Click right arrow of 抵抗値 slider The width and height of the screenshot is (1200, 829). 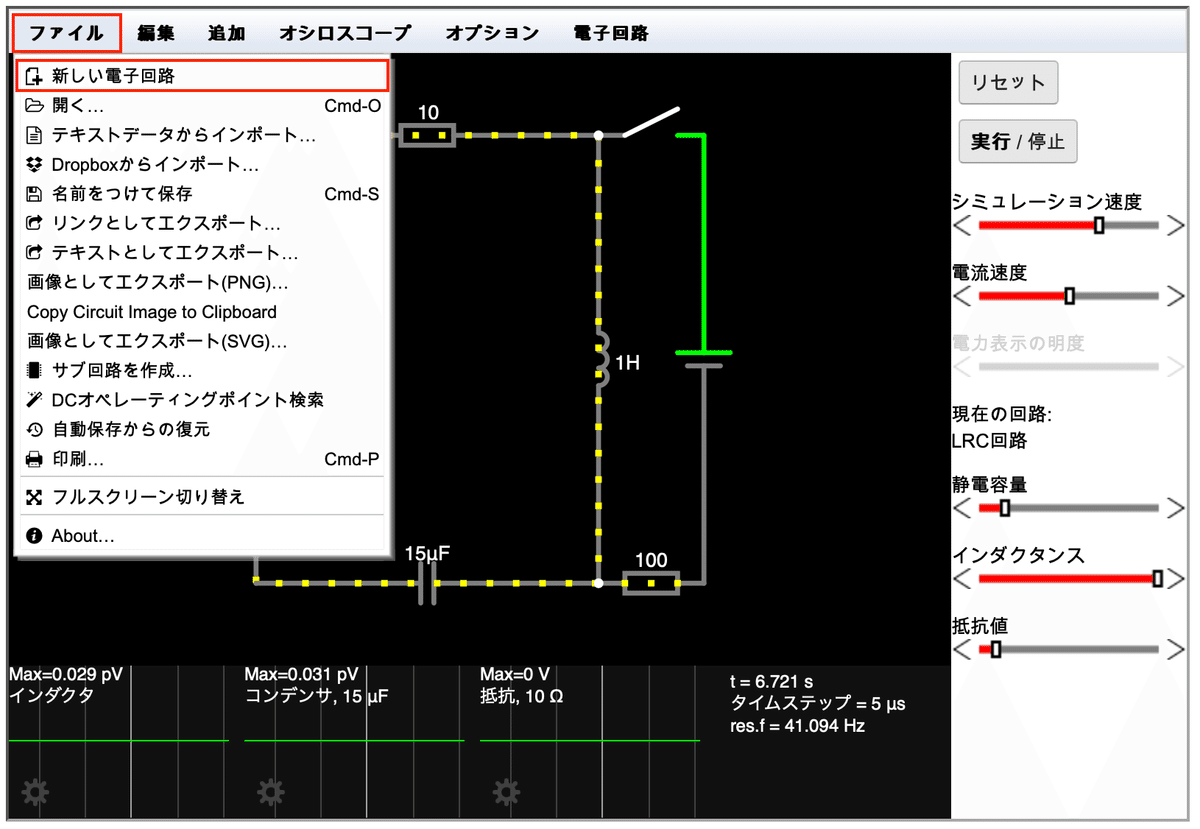pyautogui.click(x=1175, y=650)
